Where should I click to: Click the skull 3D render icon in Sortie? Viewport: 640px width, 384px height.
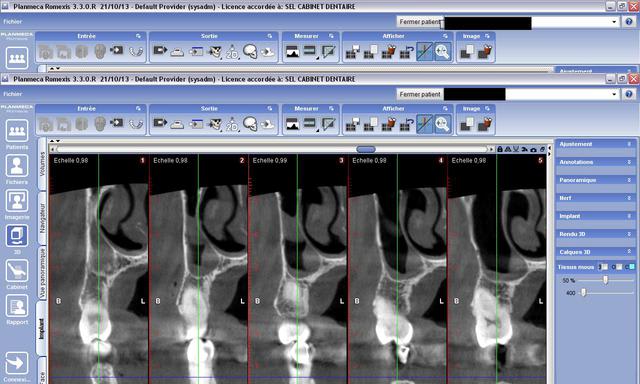coord(250,124)
